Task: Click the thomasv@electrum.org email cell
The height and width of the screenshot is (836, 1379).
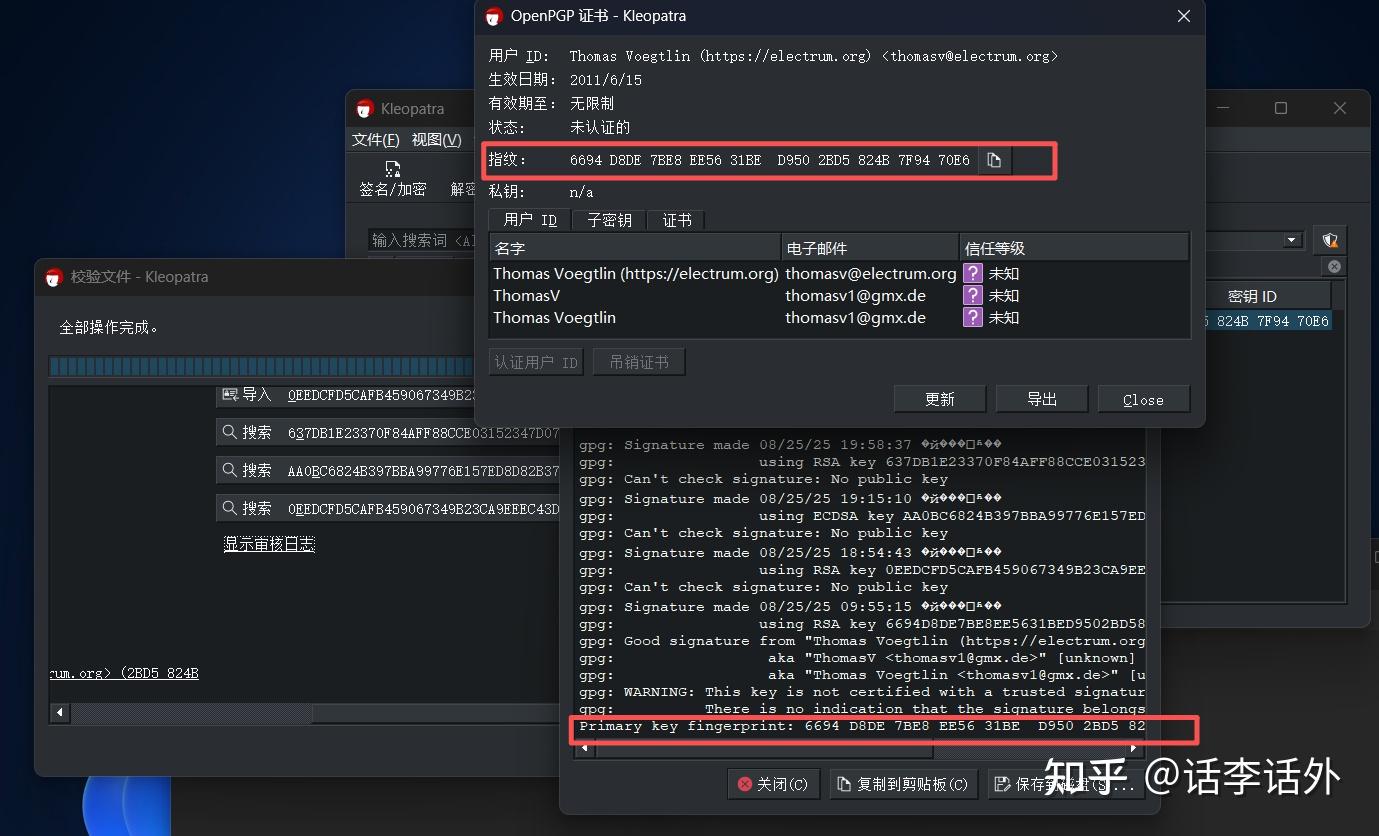Action: point(871,273)
